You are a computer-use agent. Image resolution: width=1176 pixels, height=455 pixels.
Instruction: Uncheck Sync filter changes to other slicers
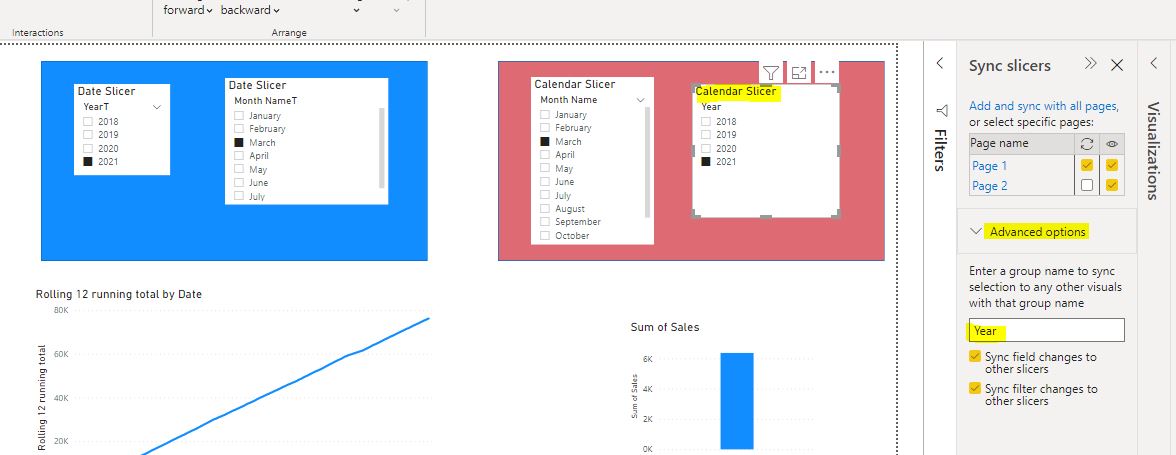pyautogui.click(x=975, y=388)
